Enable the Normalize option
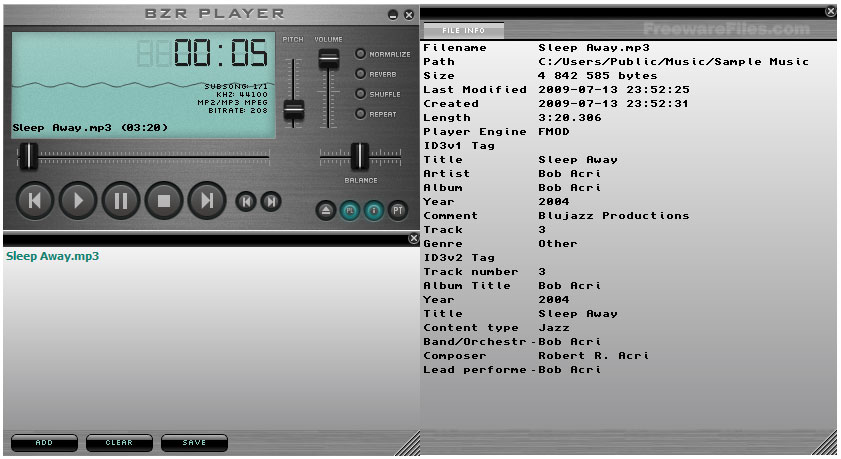This screenshot has height=459, width=841. pos(360,54)
